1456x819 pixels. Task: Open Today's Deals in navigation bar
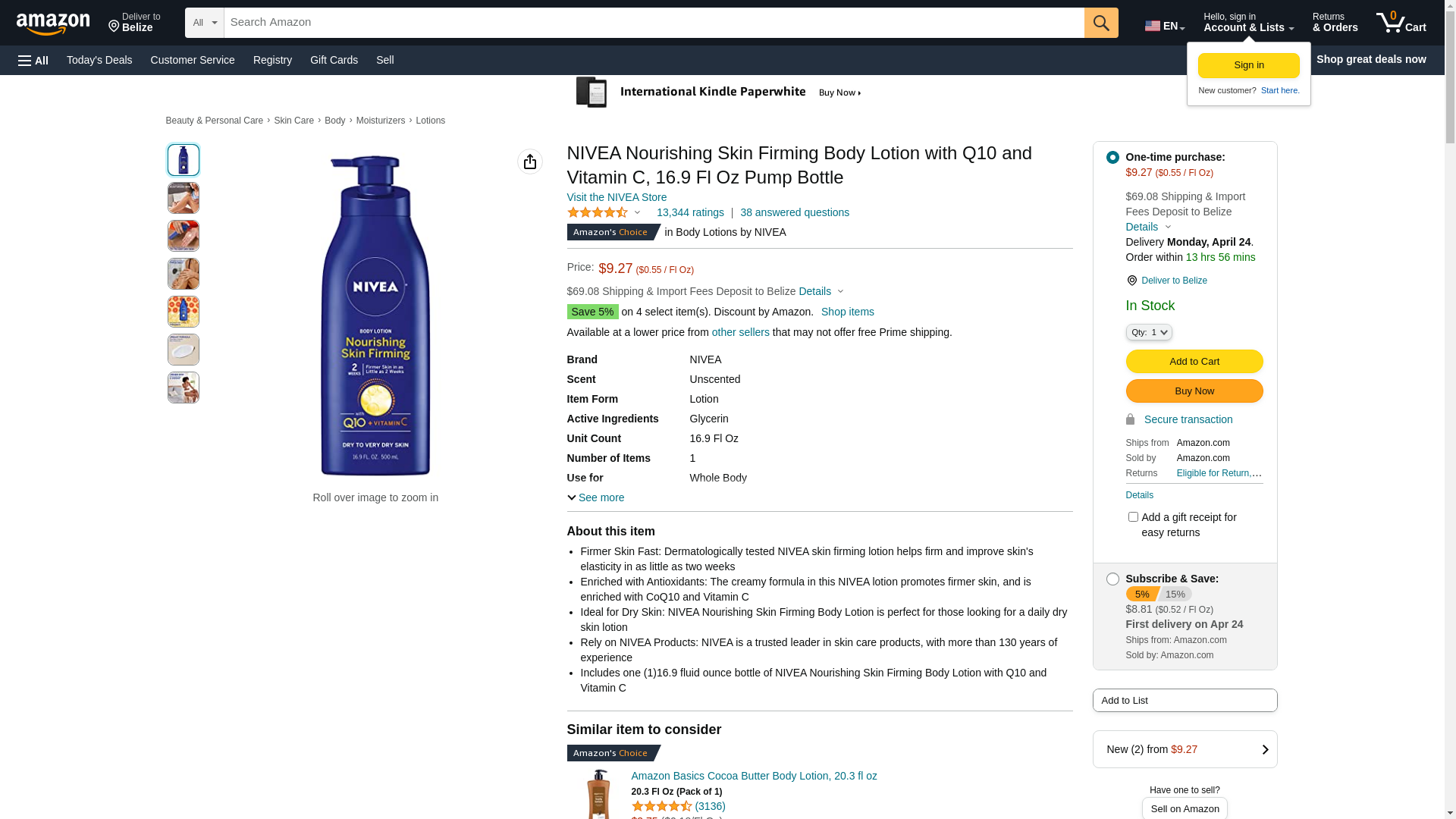click(99, 60)
